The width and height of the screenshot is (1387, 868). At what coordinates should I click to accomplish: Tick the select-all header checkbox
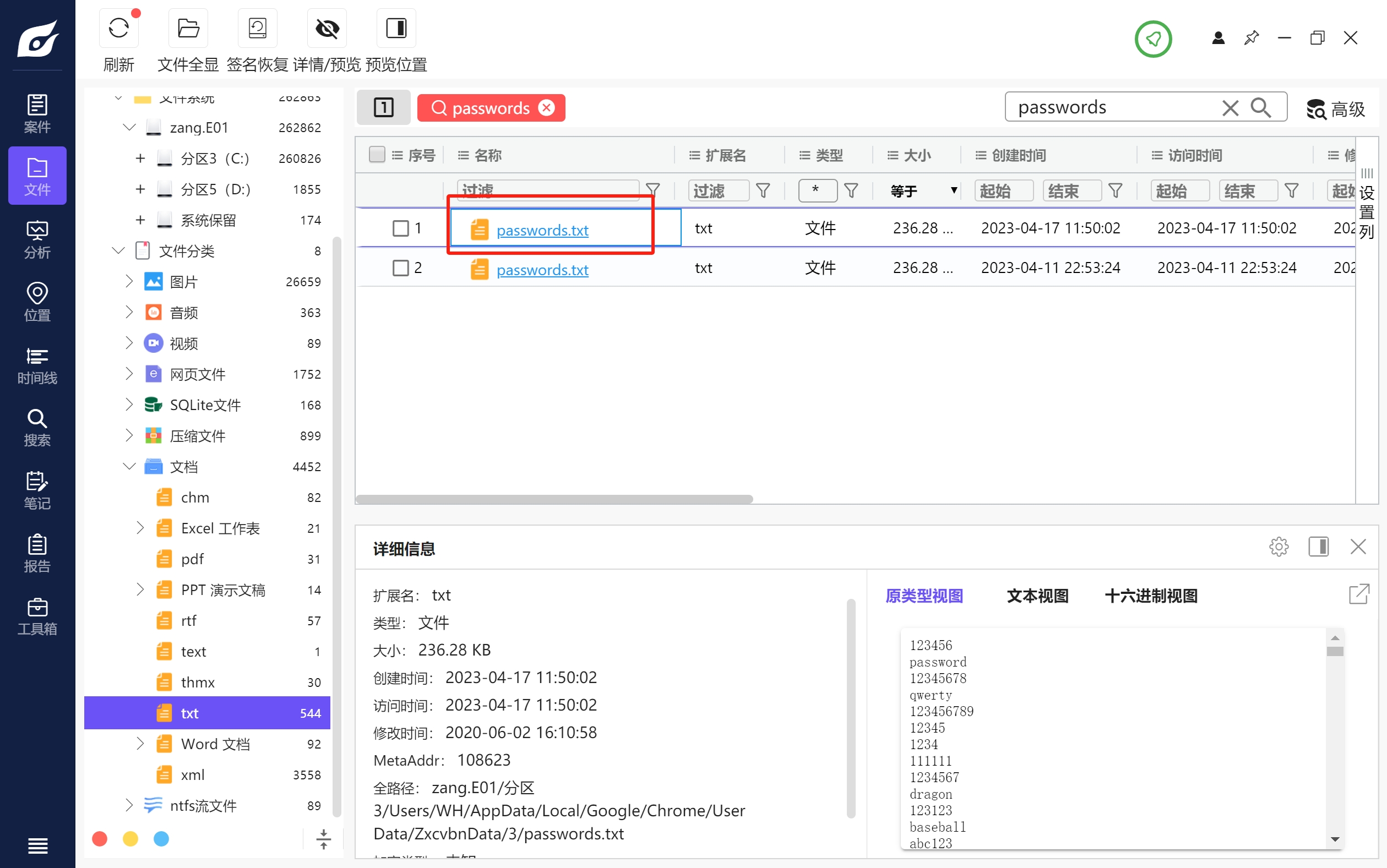coord(377,155)
